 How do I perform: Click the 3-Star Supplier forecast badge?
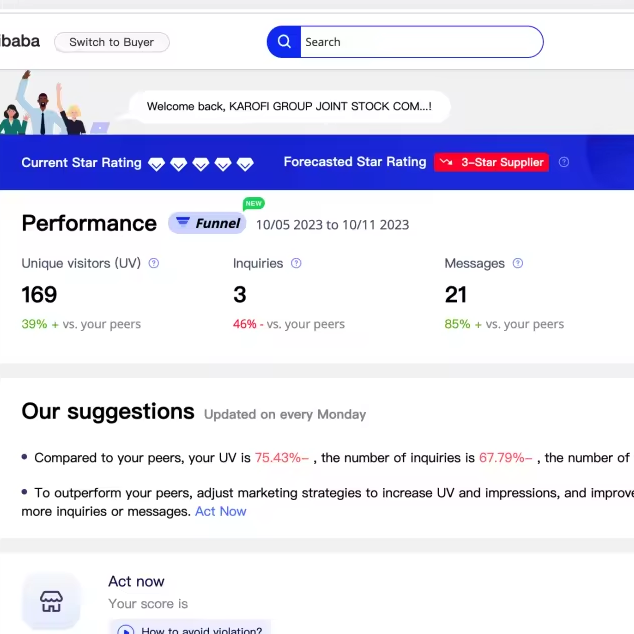[x=491, y=162]
